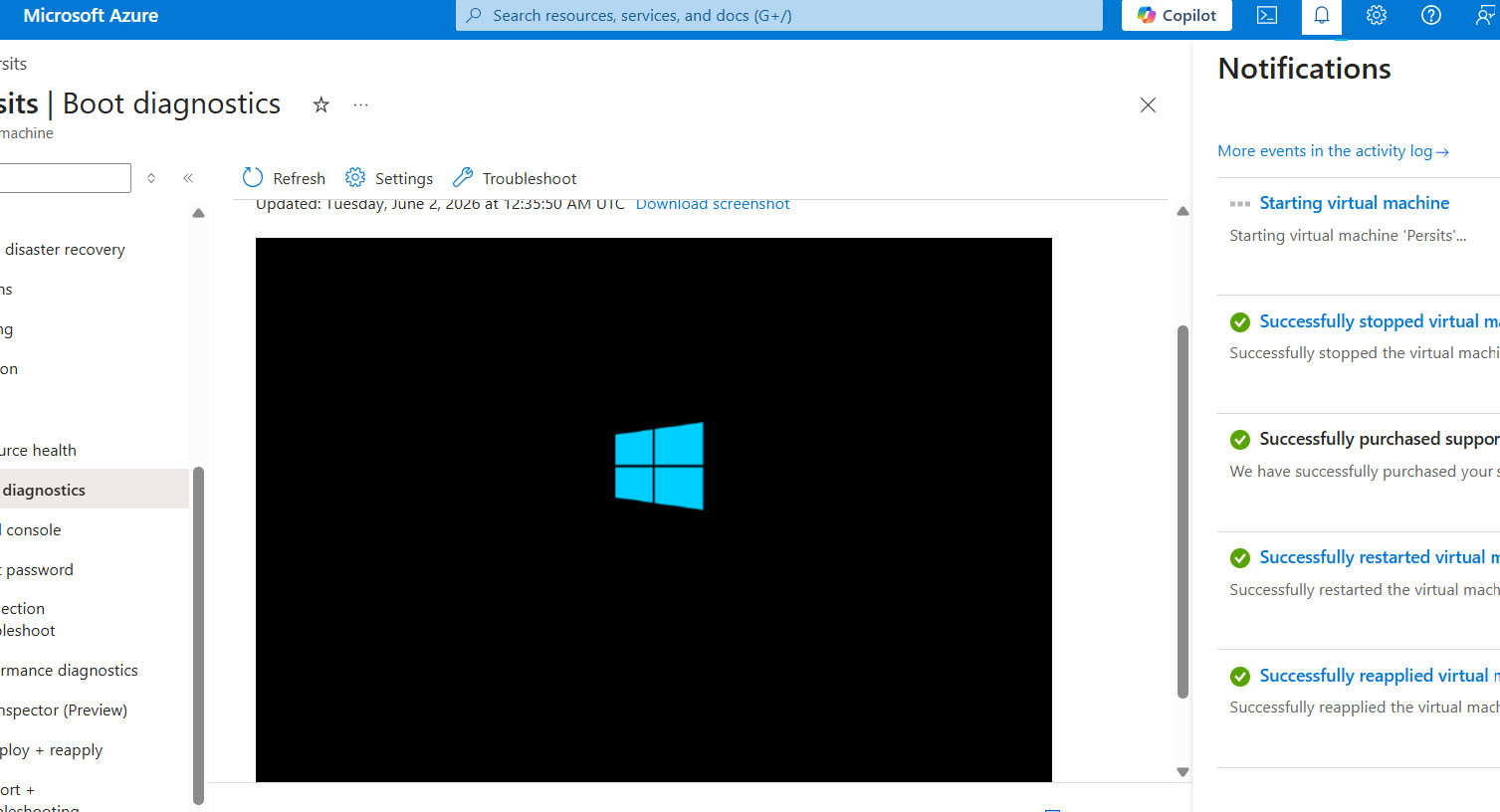This screenshot has width=1500, height=812.
Task: Click the Download screenshot link
Action: point(713,204)
